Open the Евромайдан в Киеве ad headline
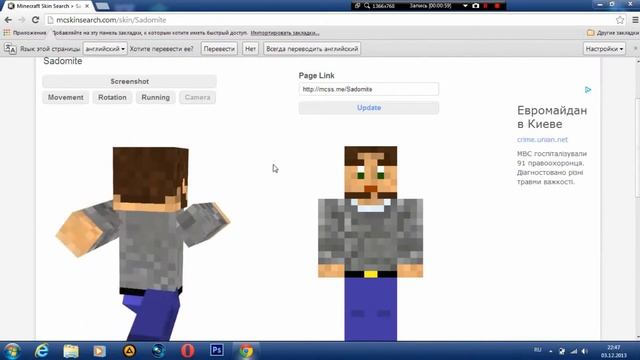The height and width of the screenshot is (360, 640). (x=552, y=117)
